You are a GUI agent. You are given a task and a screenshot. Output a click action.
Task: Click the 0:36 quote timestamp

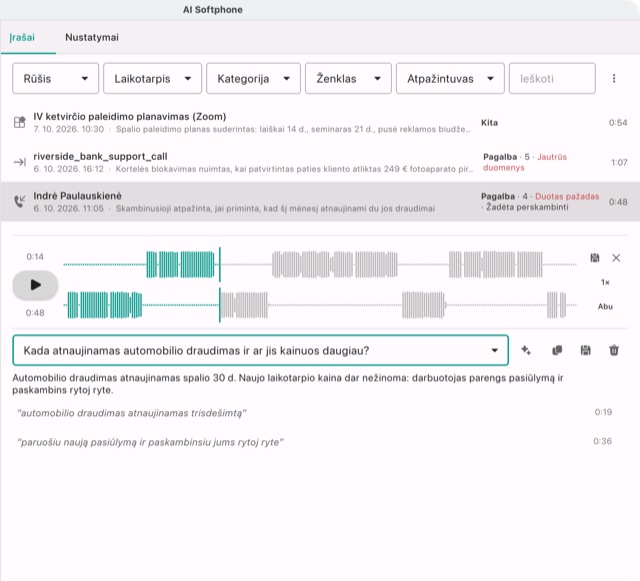(x=602, y=441)
